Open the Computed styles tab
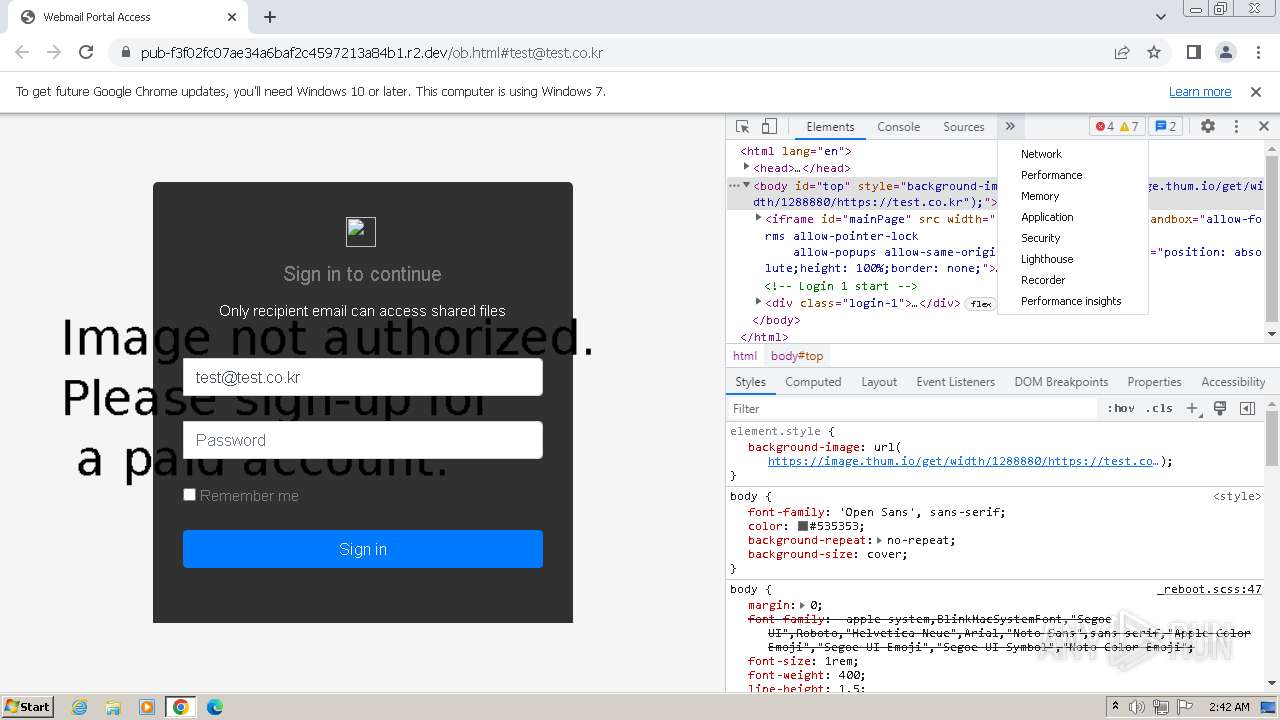This screenshot has width=1280, height=720. pos(813,382)
